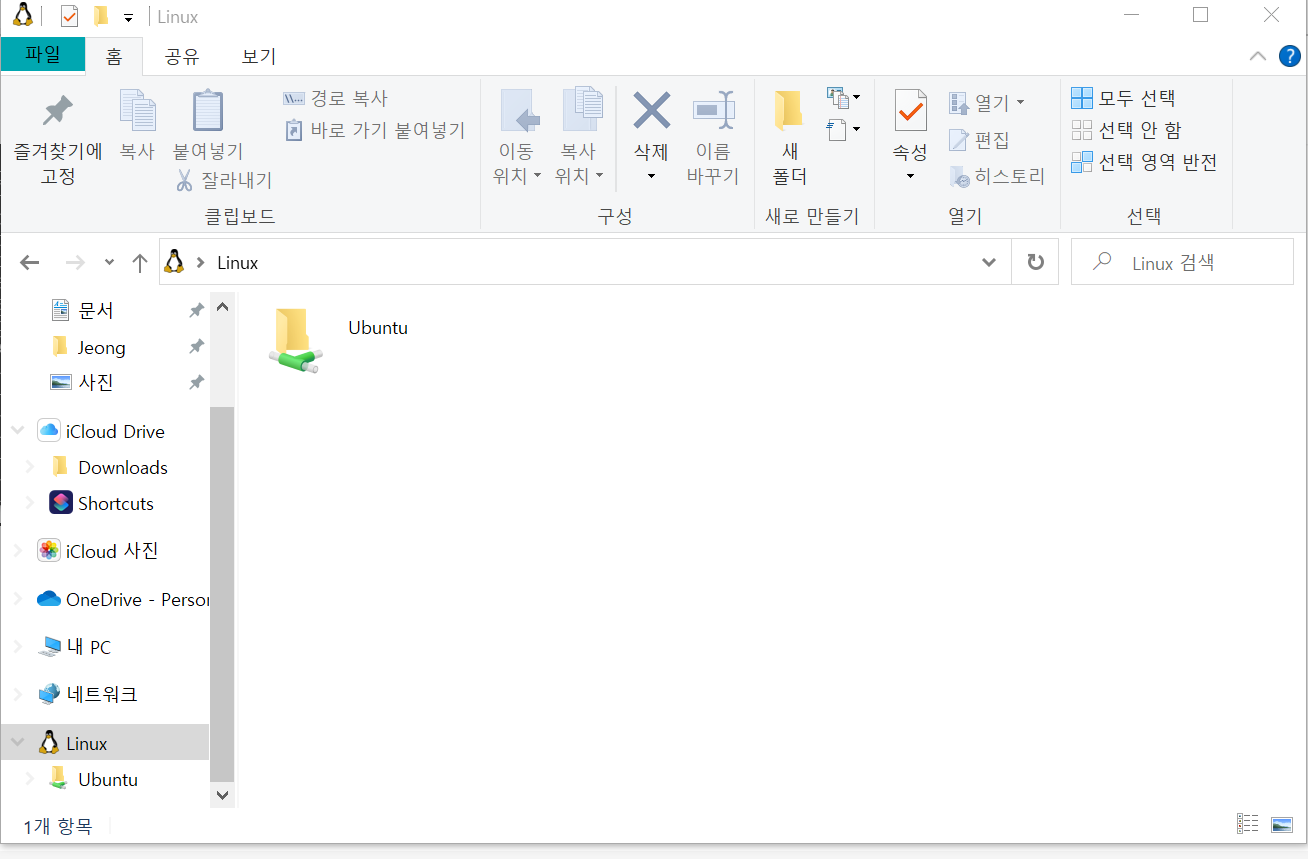The image size is (1308, 859).
Task: Expand the OneDrive tree node
Action: coord(17,599)
